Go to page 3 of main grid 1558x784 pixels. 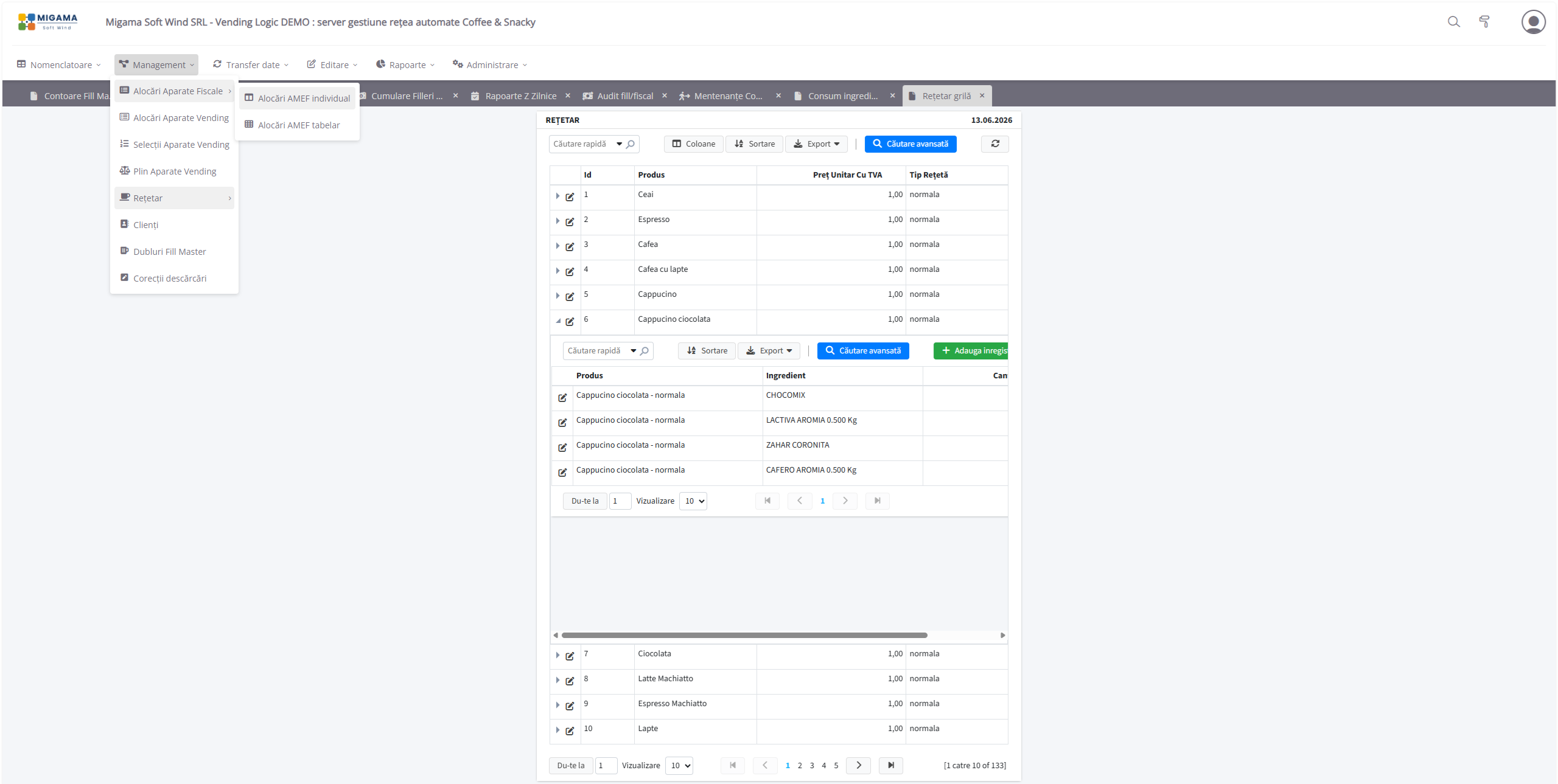pyautogui.click(x=812, y=765)
